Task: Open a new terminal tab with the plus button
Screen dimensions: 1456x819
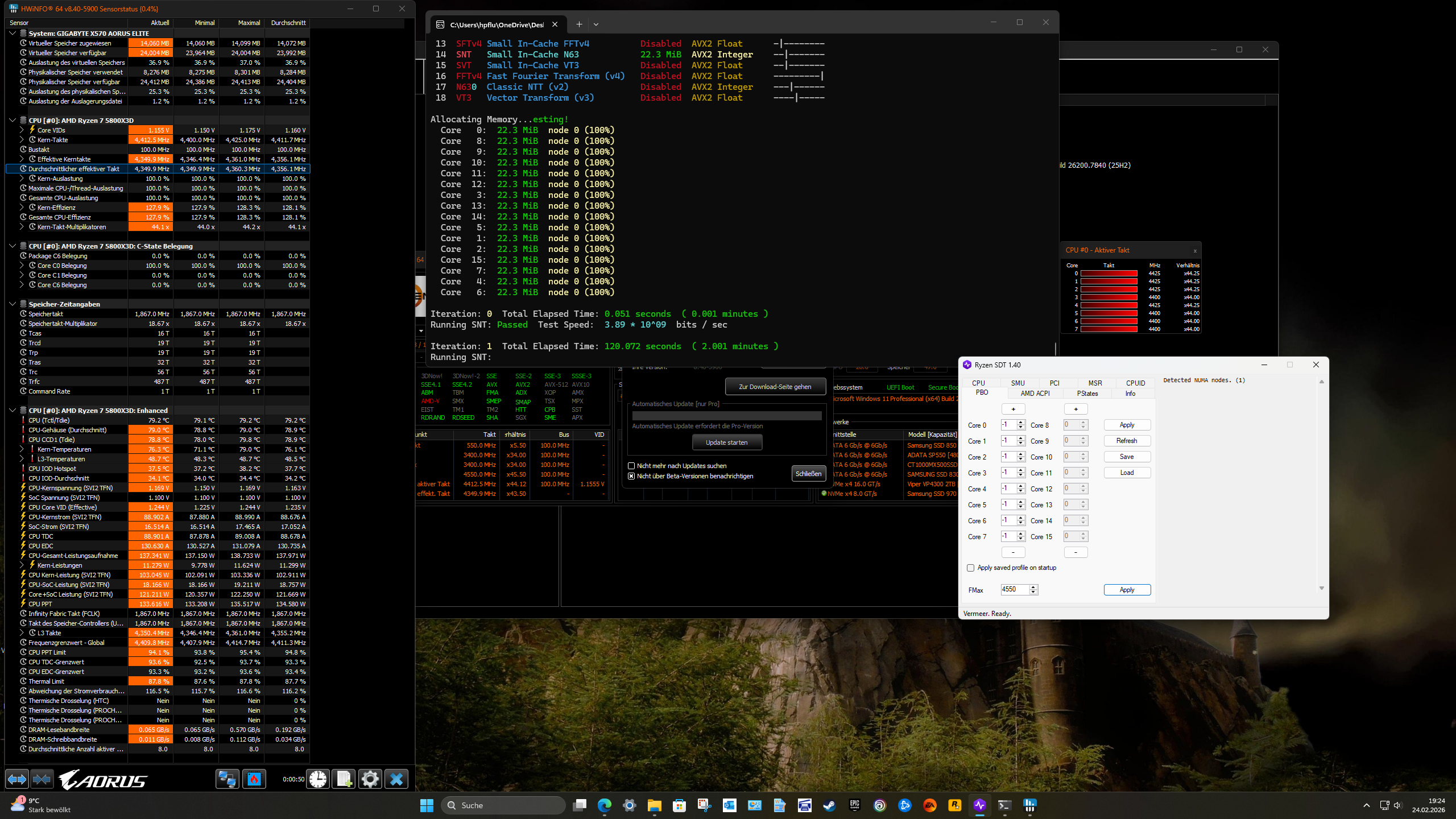Action: click(579, 24)
